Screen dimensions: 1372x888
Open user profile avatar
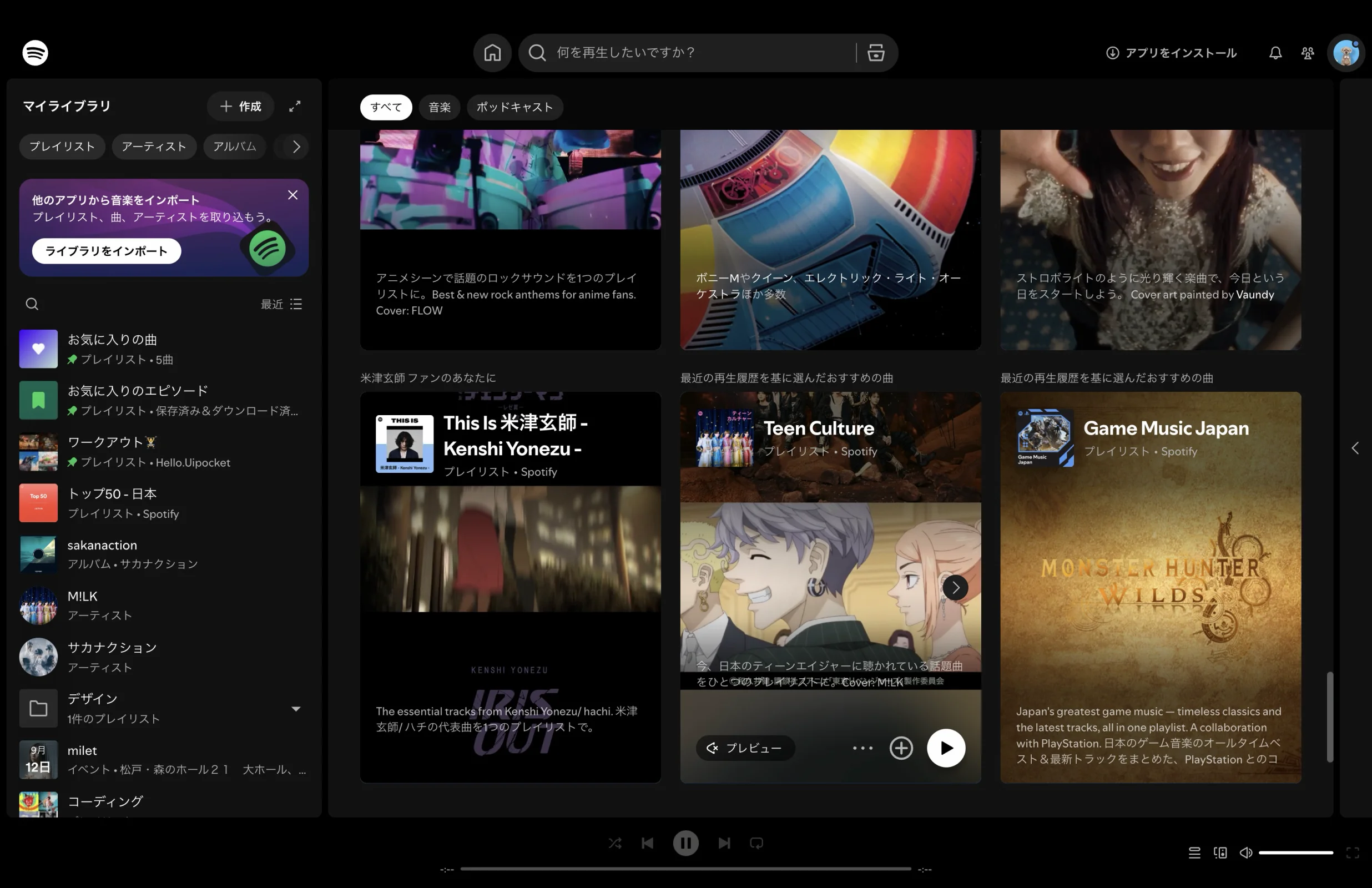(1346, 53)
